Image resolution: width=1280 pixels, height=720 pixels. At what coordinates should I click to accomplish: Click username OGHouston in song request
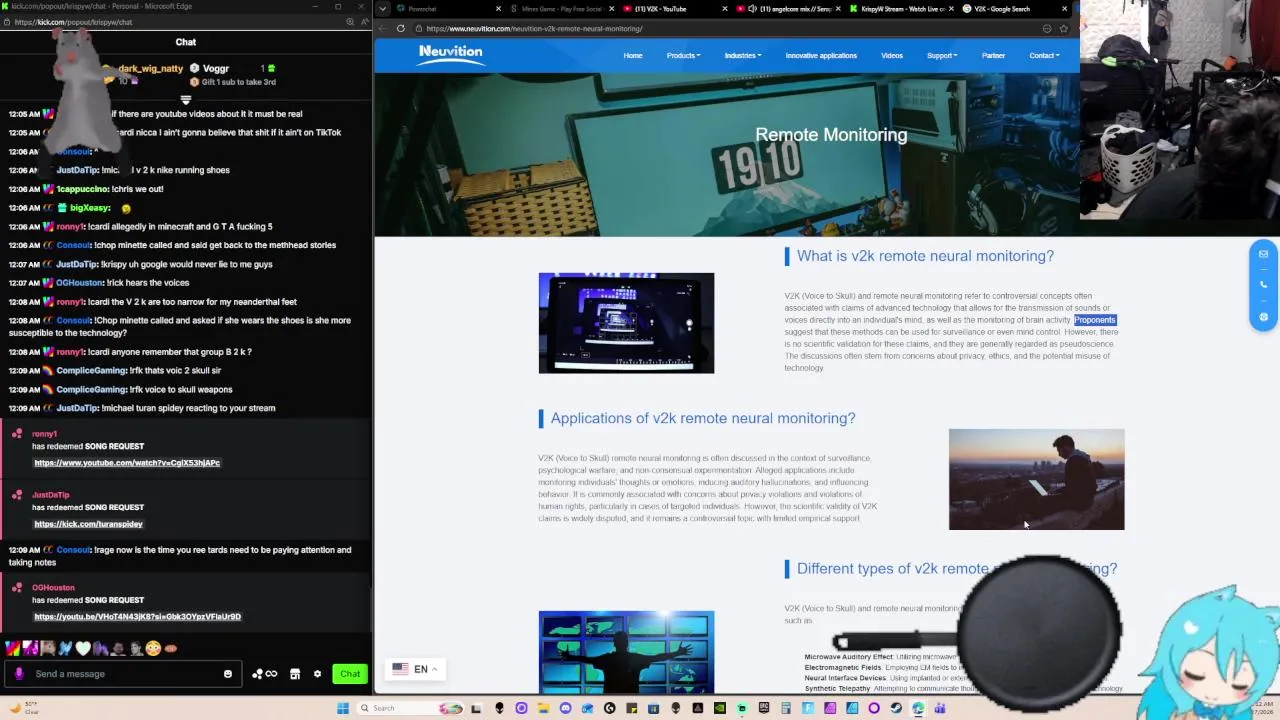(53, 588)
